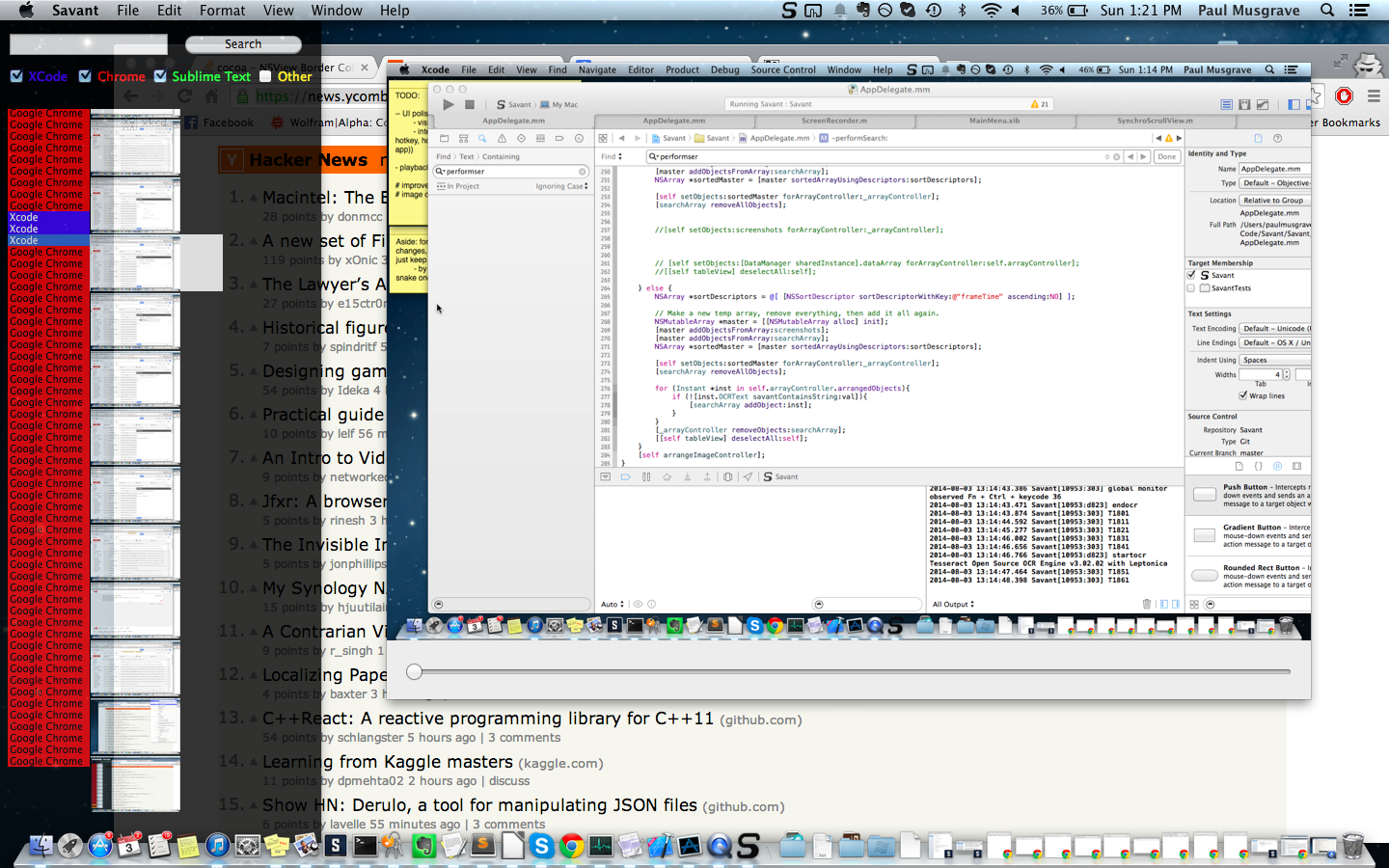Open the Find mode dropdown above the editor
The image size is (1389, 868).
coord(612,156)
